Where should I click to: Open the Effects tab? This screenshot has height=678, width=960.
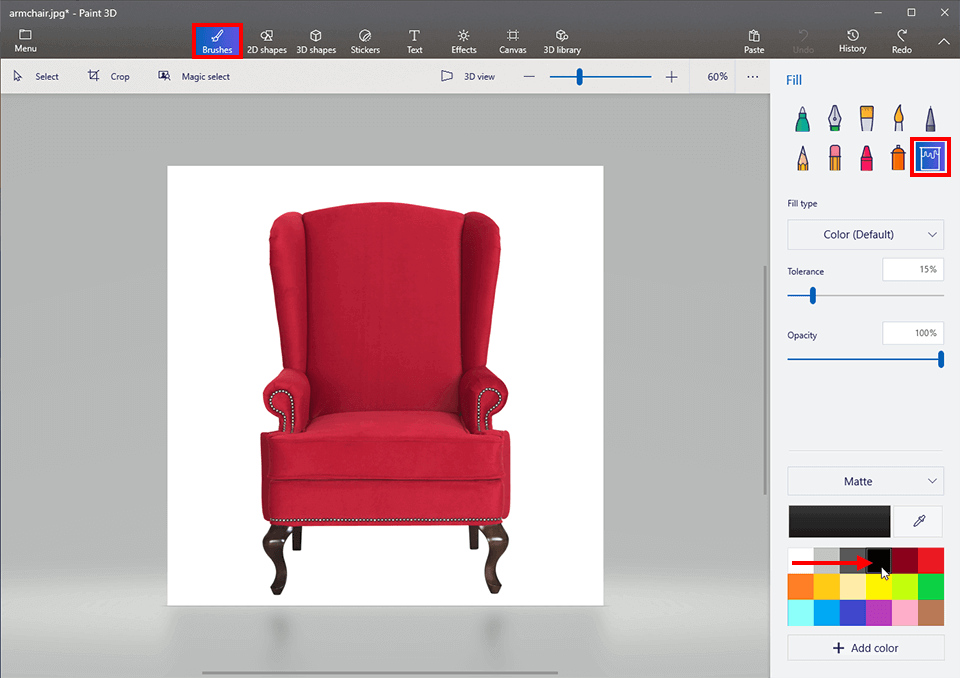click(463, 41)
